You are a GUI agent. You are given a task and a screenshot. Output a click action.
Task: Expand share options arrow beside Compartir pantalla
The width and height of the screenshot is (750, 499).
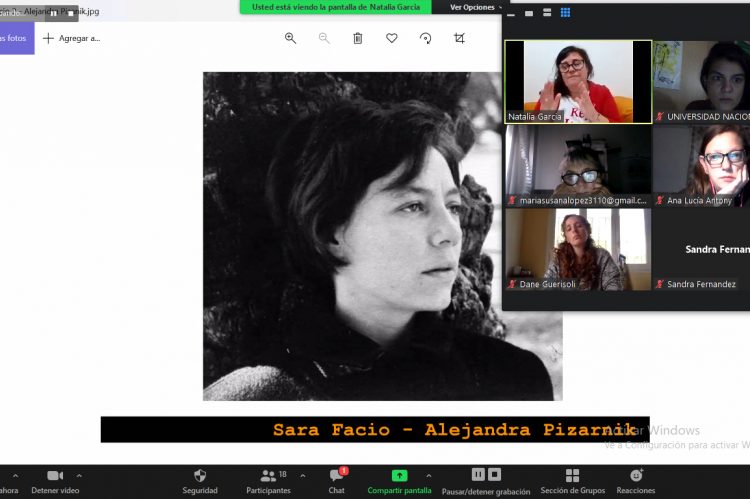[x=429, y=475]
